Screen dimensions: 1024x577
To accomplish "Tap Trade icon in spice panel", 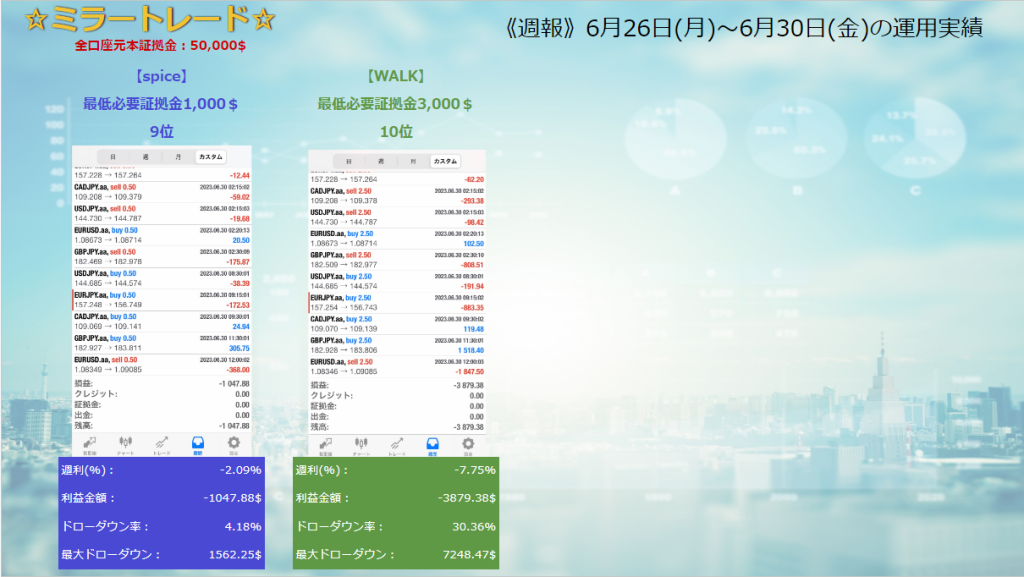I will [x=161, y=443].
